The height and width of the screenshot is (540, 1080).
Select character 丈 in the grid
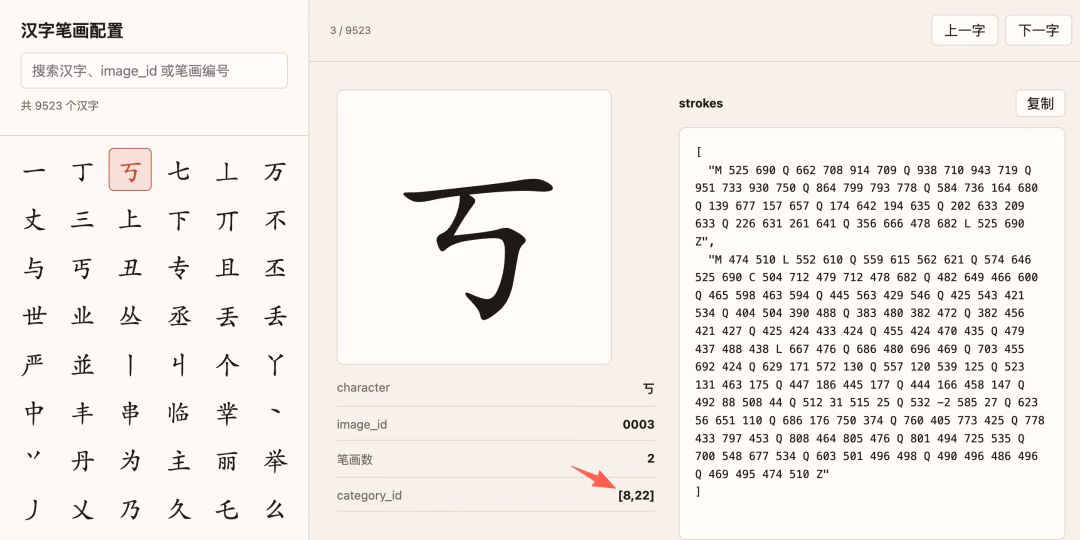pos(34,218)
